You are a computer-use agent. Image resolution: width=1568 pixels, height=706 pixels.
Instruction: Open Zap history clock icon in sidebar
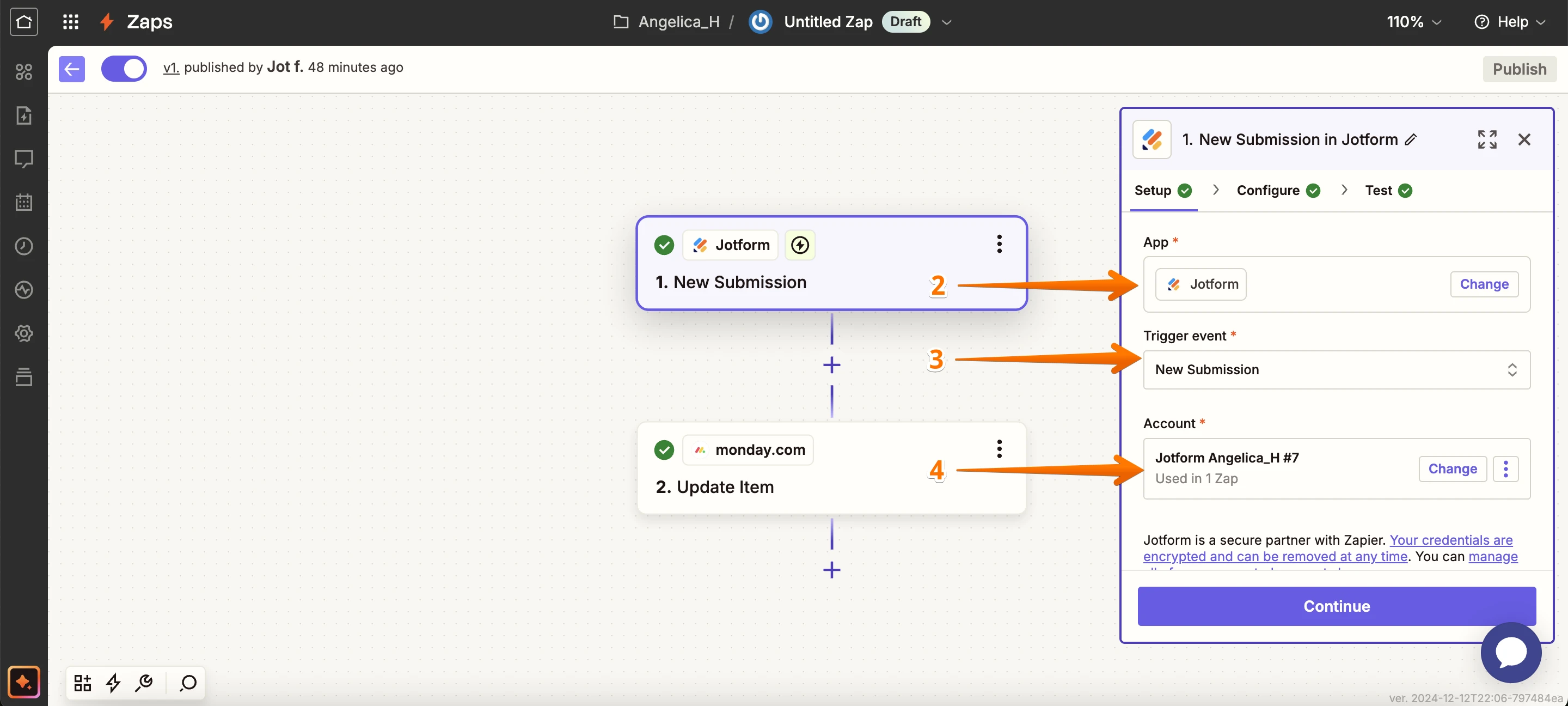24,246
